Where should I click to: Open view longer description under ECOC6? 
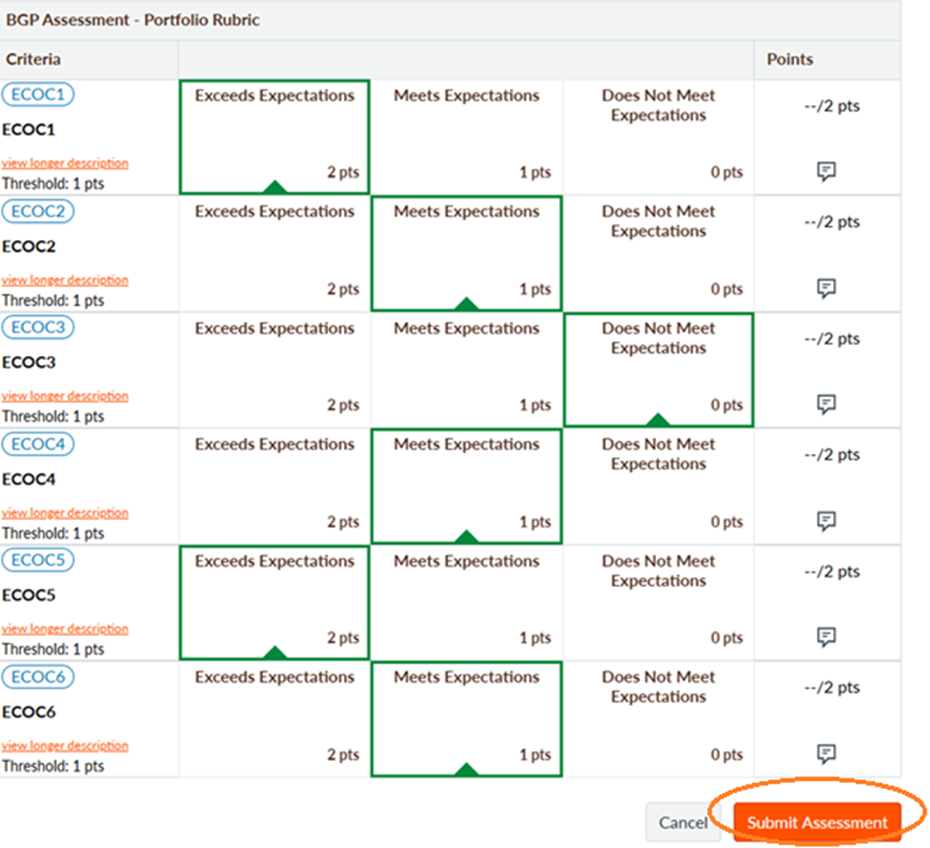(x=65, y=745)
